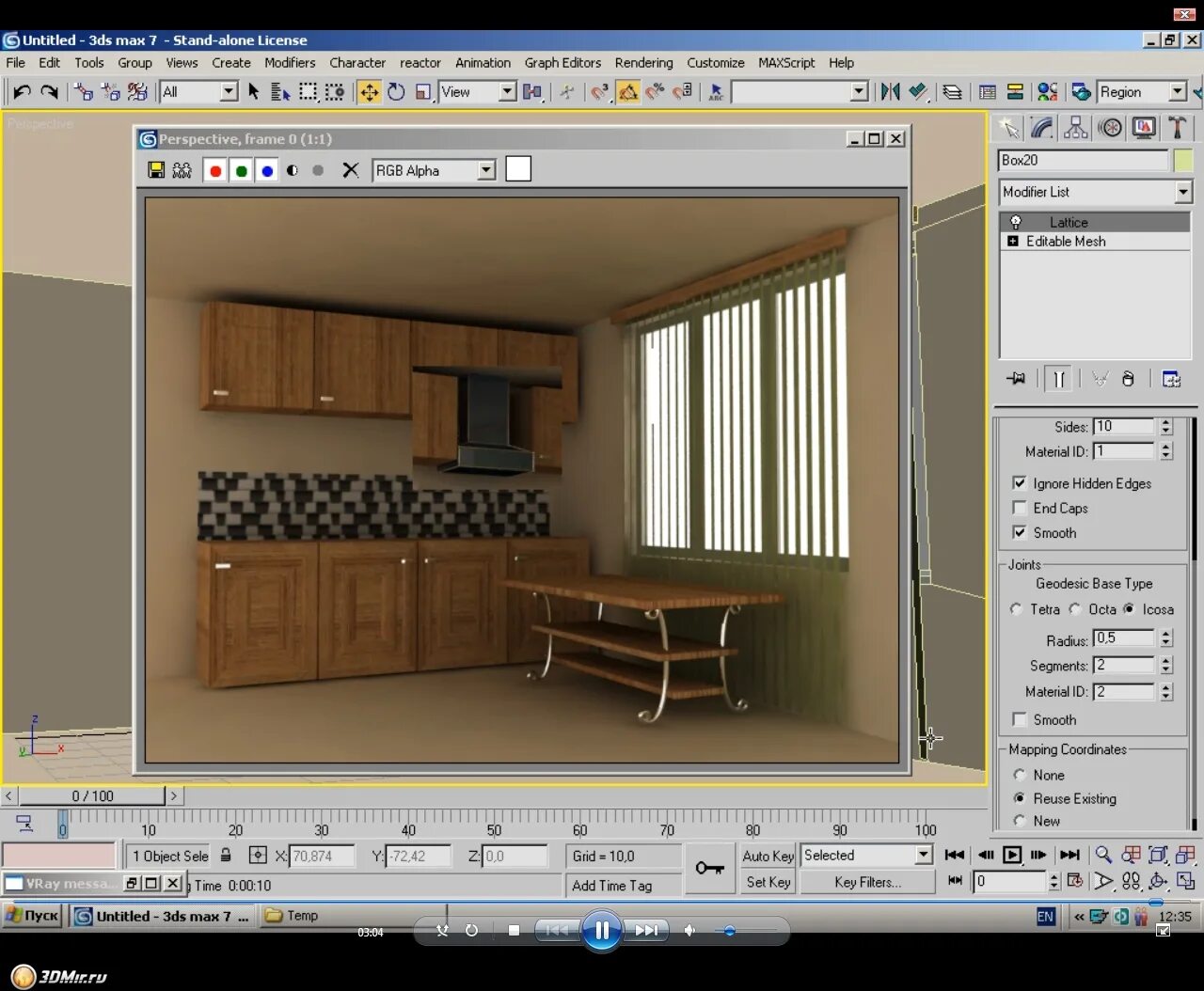Viewport: 1204px width, 991px height.
Task: Open the Hierarchy command panel tab
Action: tap(1075, 128)
